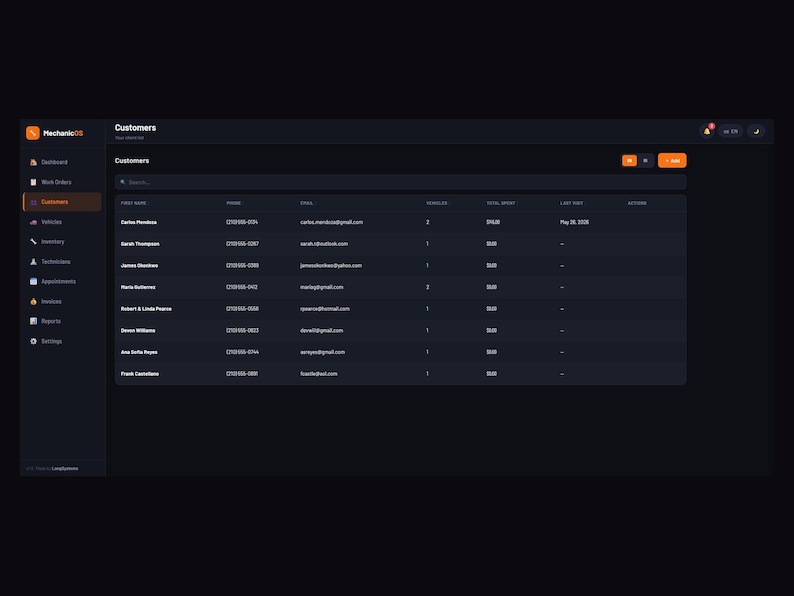Screen dimensions: 794x596
Task: Click the orange + Add button
Action: pyautogui.click(x=672, y=161)
